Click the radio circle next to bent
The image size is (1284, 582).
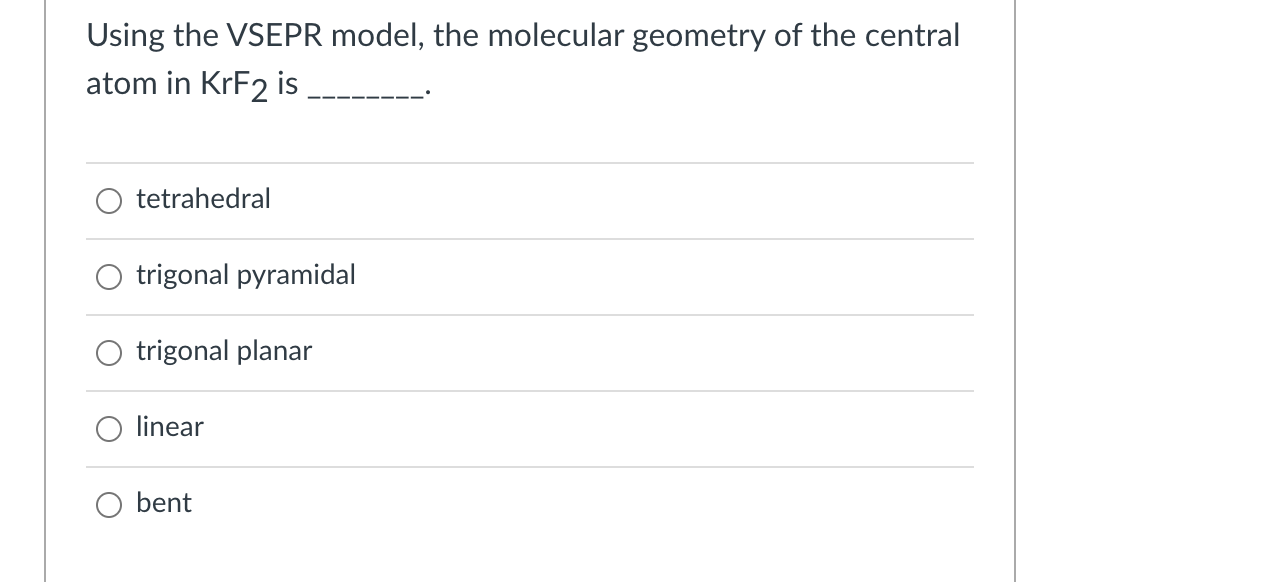coord(109,504)
